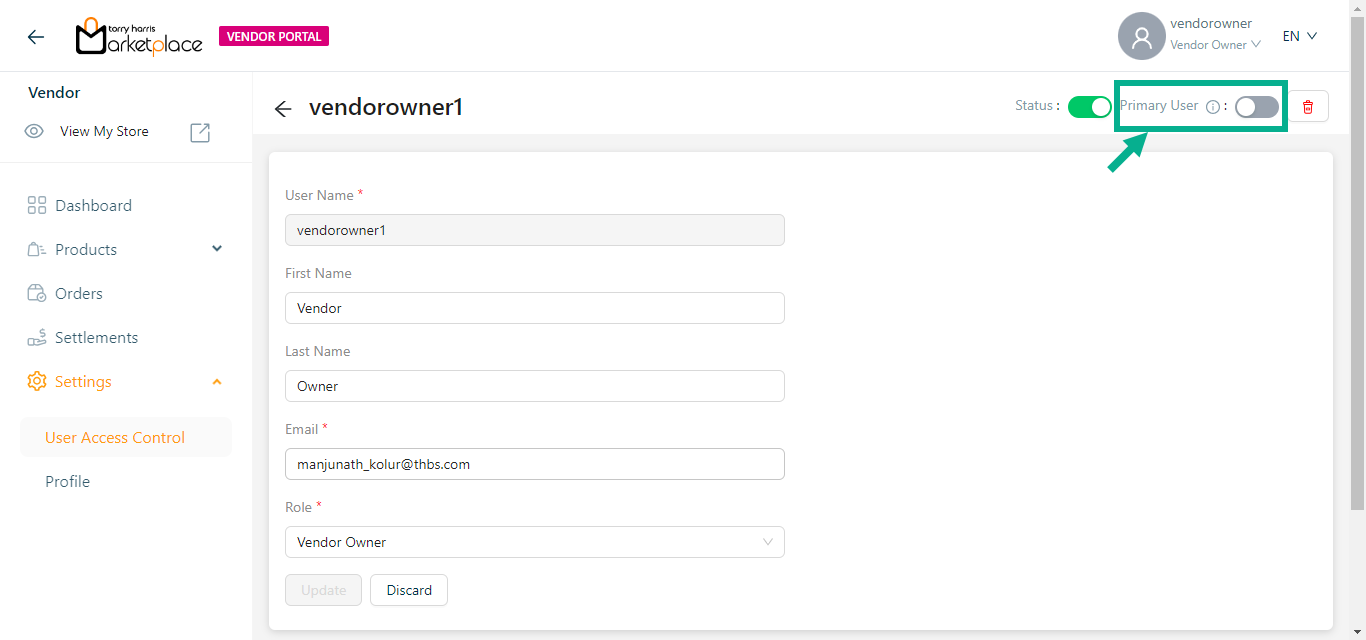The height and width of the screenshot is (640, 1366).
Task: Open the Profile settings link
Action: click(67, 482)
